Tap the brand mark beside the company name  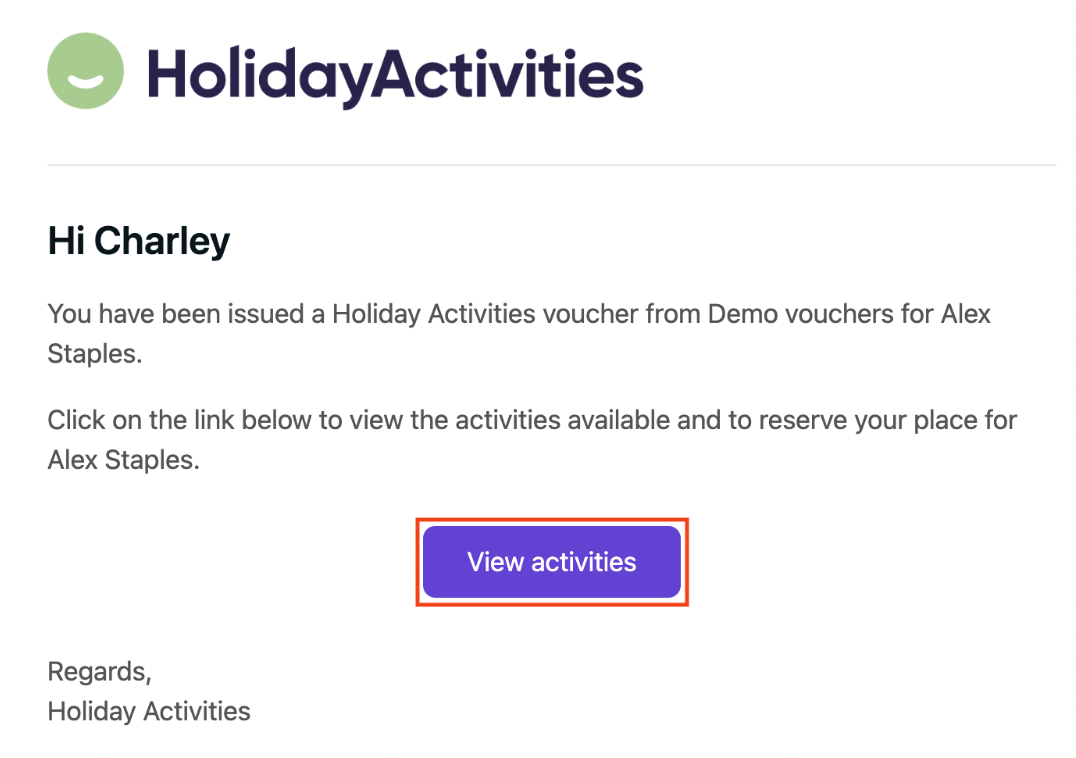[85, 70]
